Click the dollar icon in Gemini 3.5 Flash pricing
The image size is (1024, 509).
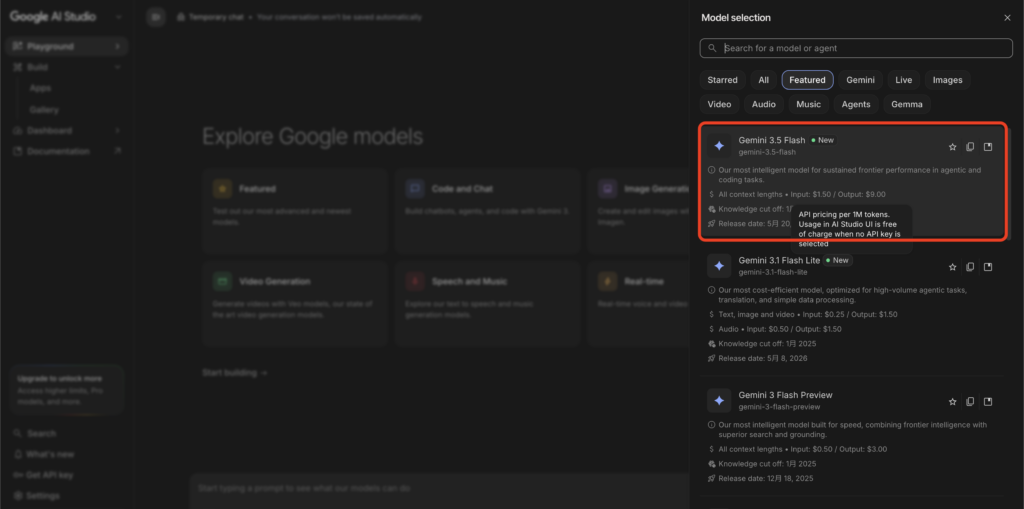click(x=712, y=194)
